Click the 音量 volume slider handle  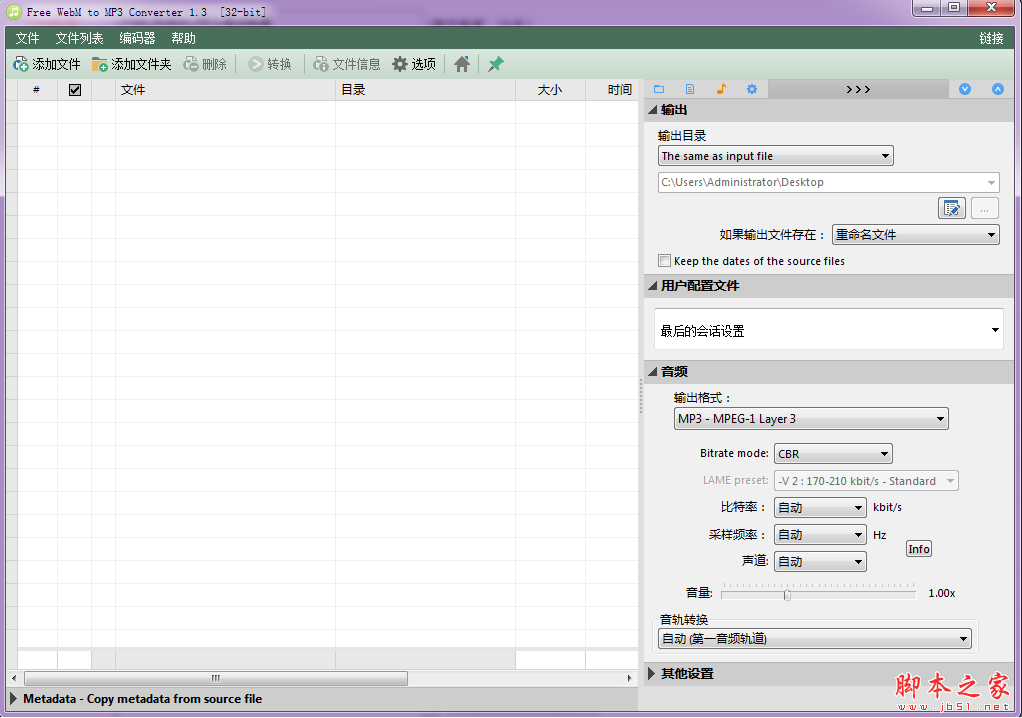point(787,594)
